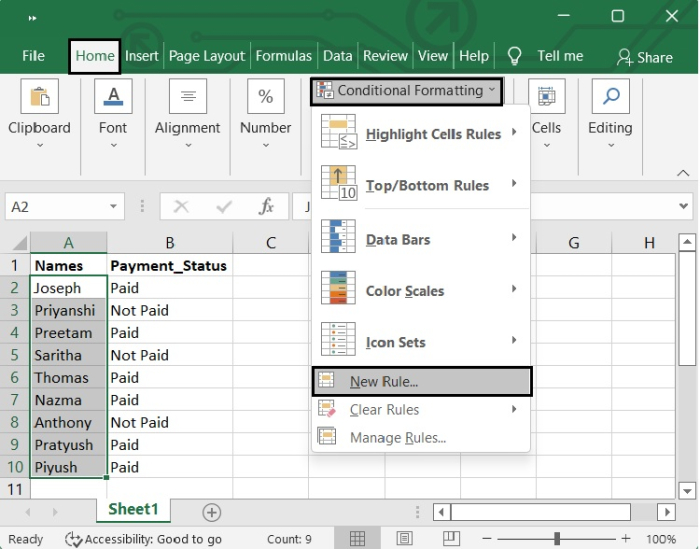Switch to Normal view in status bar
Viewport: 700px width, 549px height.
point(357,539)
